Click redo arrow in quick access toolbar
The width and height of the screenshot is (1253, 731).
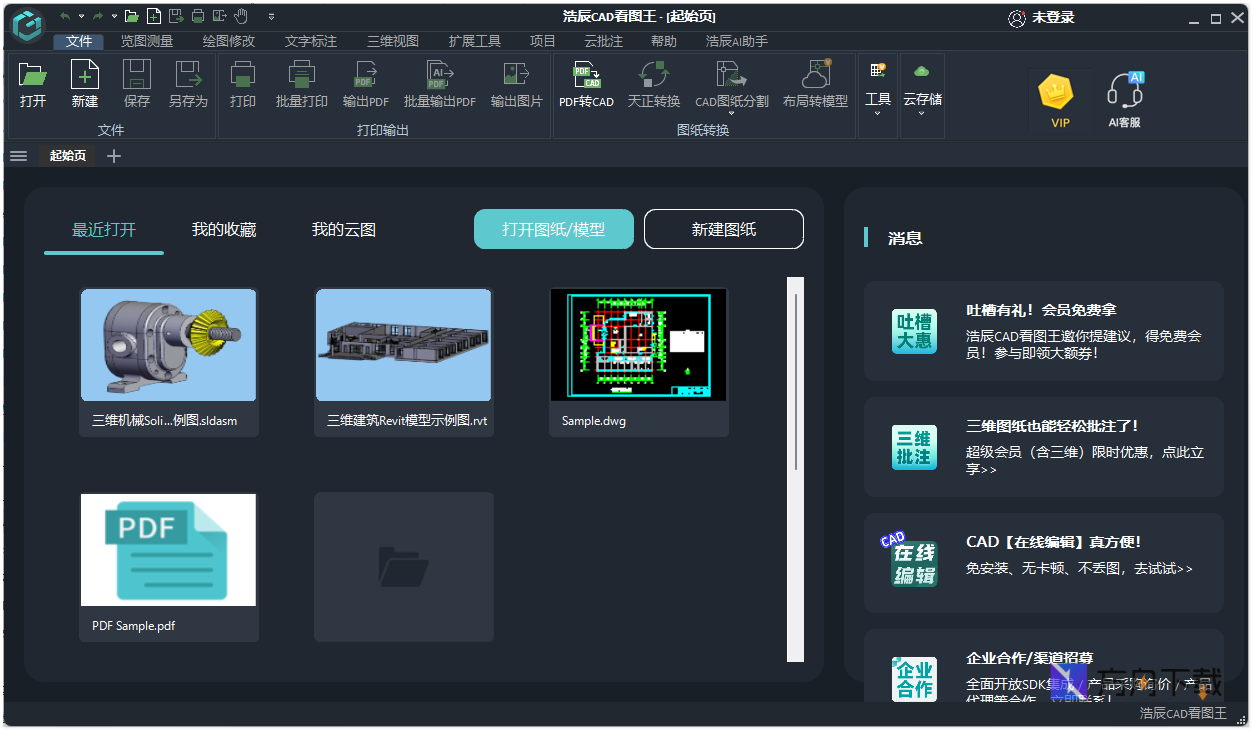[x=98, y=16]
